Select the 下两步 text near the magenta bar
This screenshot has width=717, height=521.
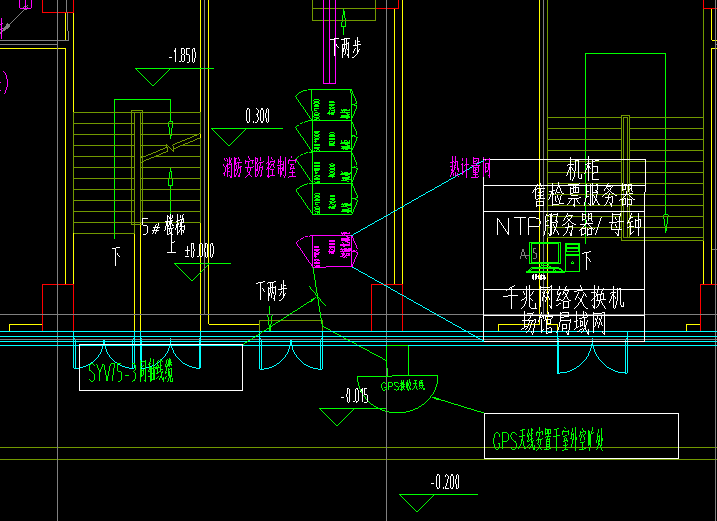[x=346, y=47]
